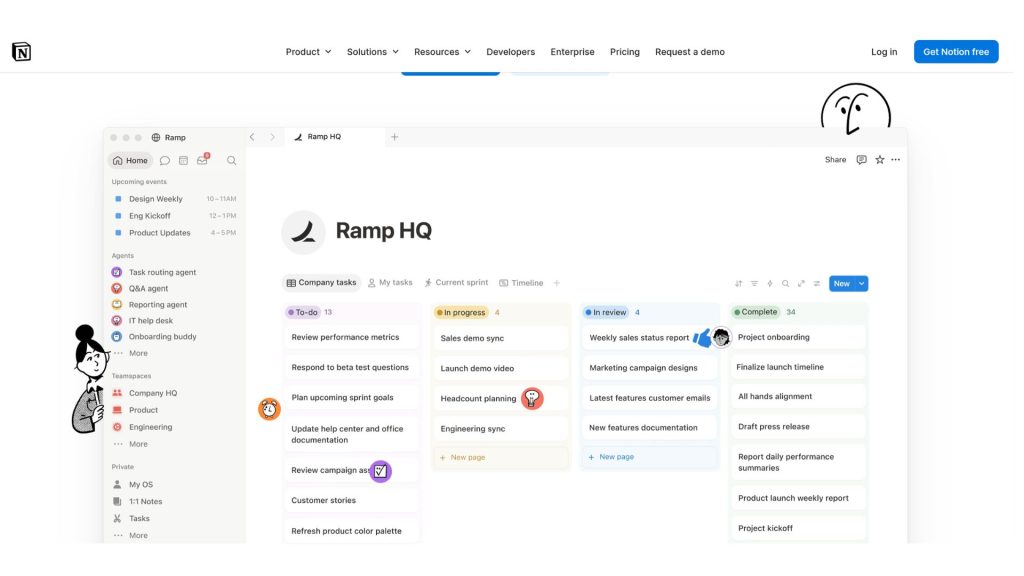Click the lightbulb avatar on Headcount planning

pos(532,398)
